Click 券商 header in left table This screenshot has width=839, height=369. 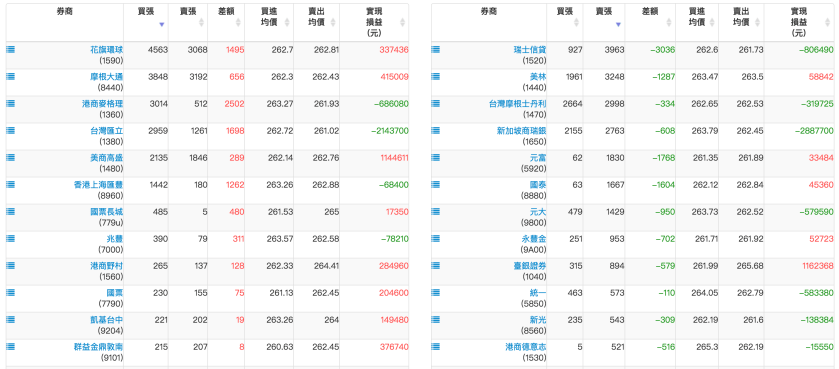coord(65,11)
